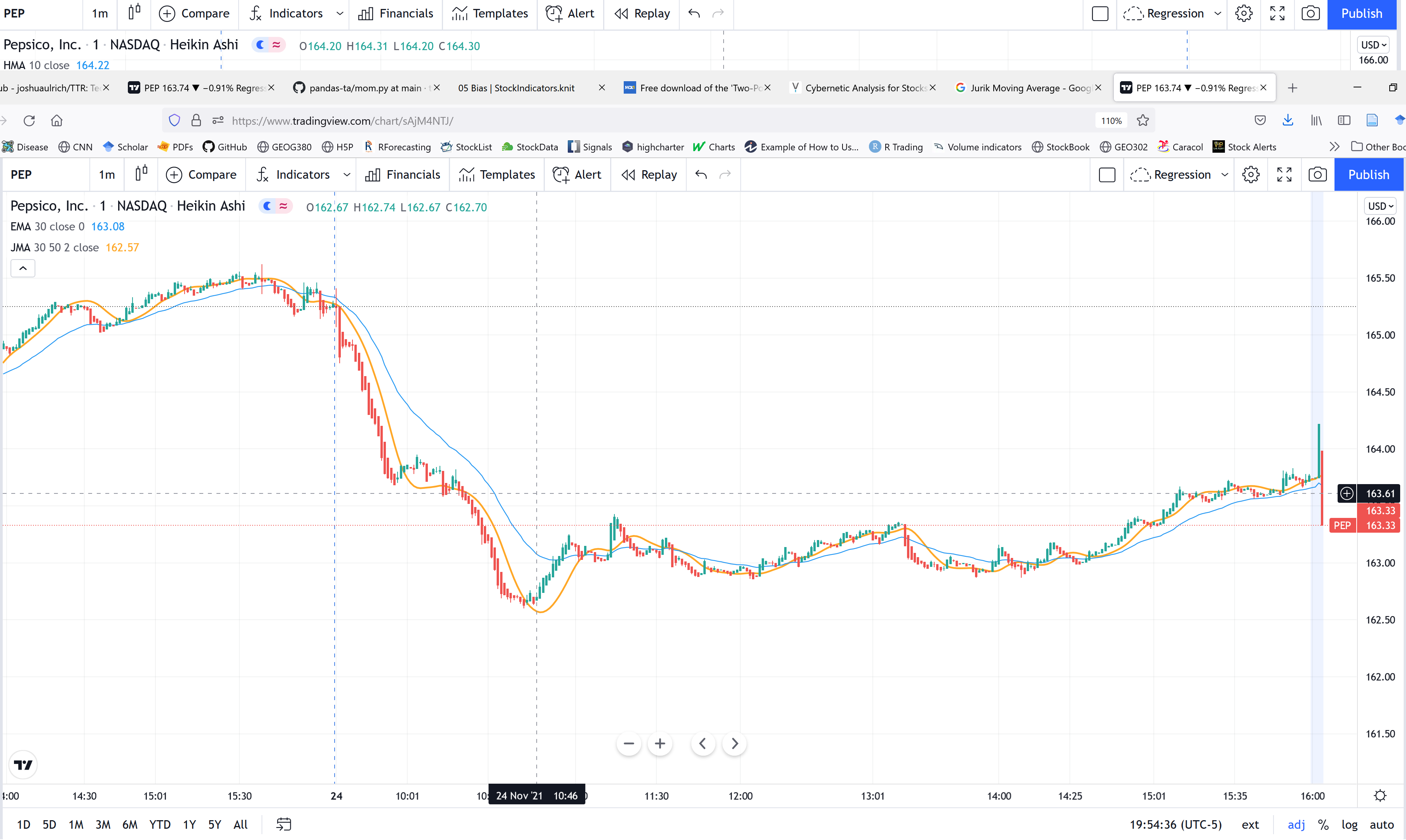Open Financials panel in main toolbar
Screen dimensions: 1406x840
click(403, 174)
